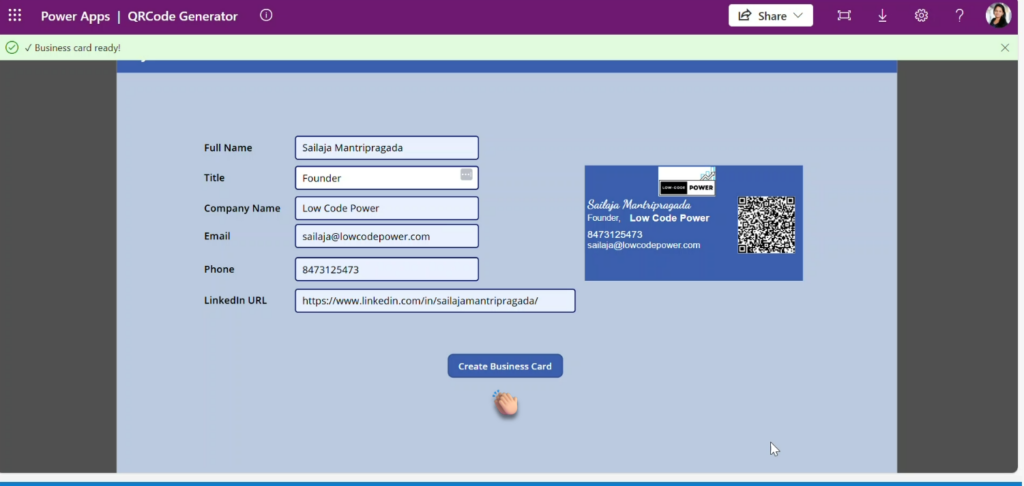The width and height of the screenshot is (1024, 486).
Task: Click the Phone input field
Action: coord(387,269)
